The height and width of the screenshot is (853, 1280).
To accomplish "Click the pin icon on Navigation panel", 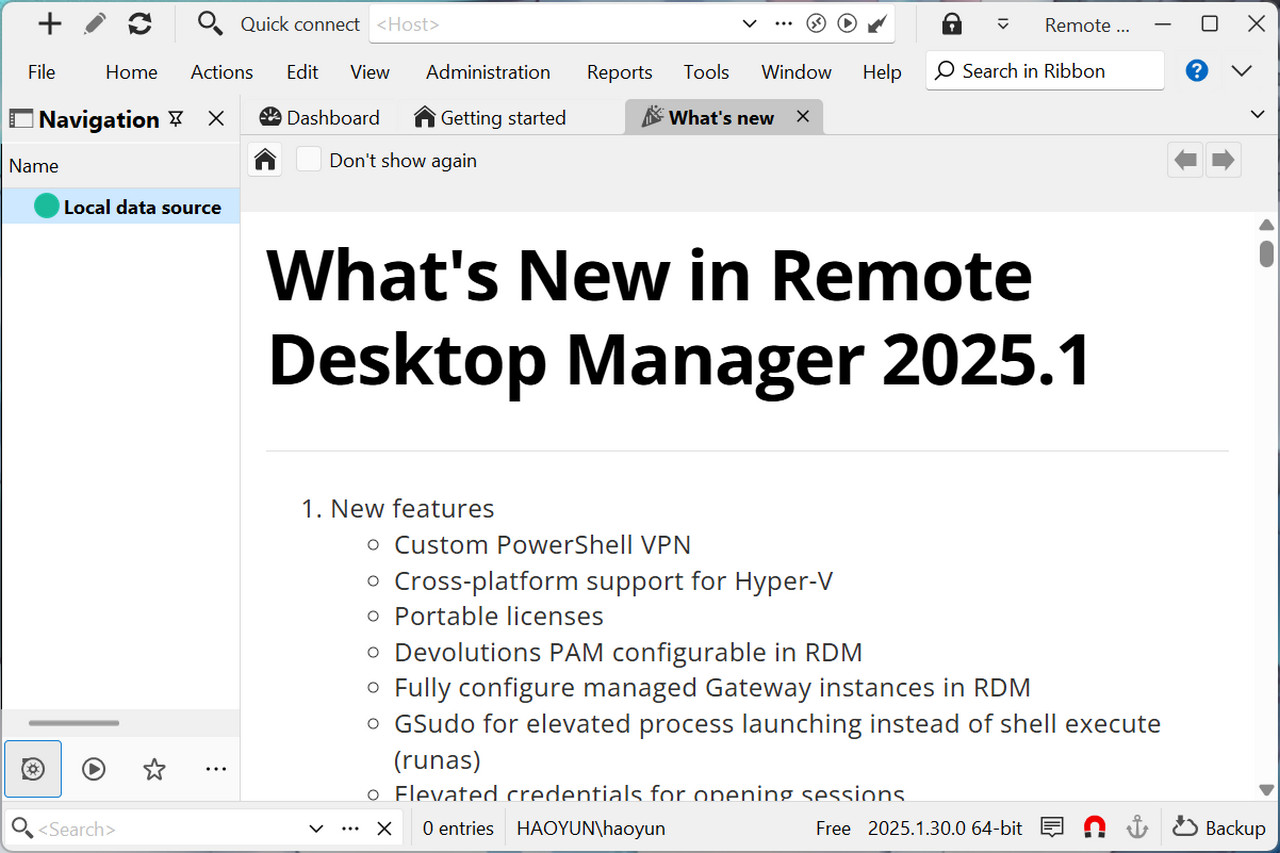I will click(x=176, y=119).
